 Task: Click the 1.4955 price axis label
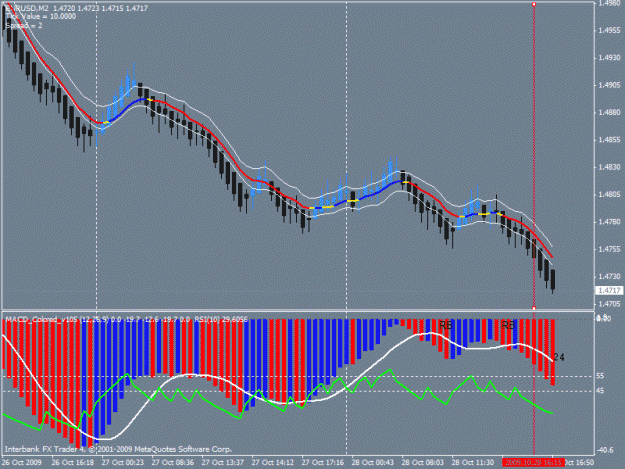click(x=609, y=31)
